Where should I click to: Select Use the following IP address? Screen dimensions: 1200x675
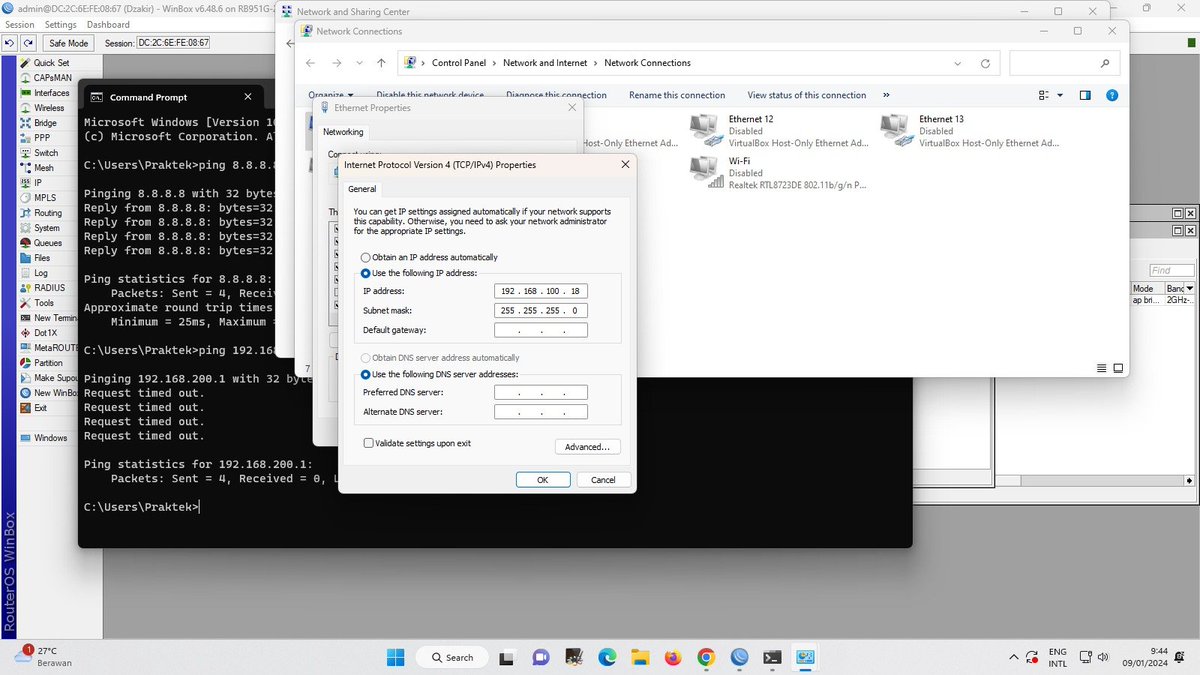366,273
